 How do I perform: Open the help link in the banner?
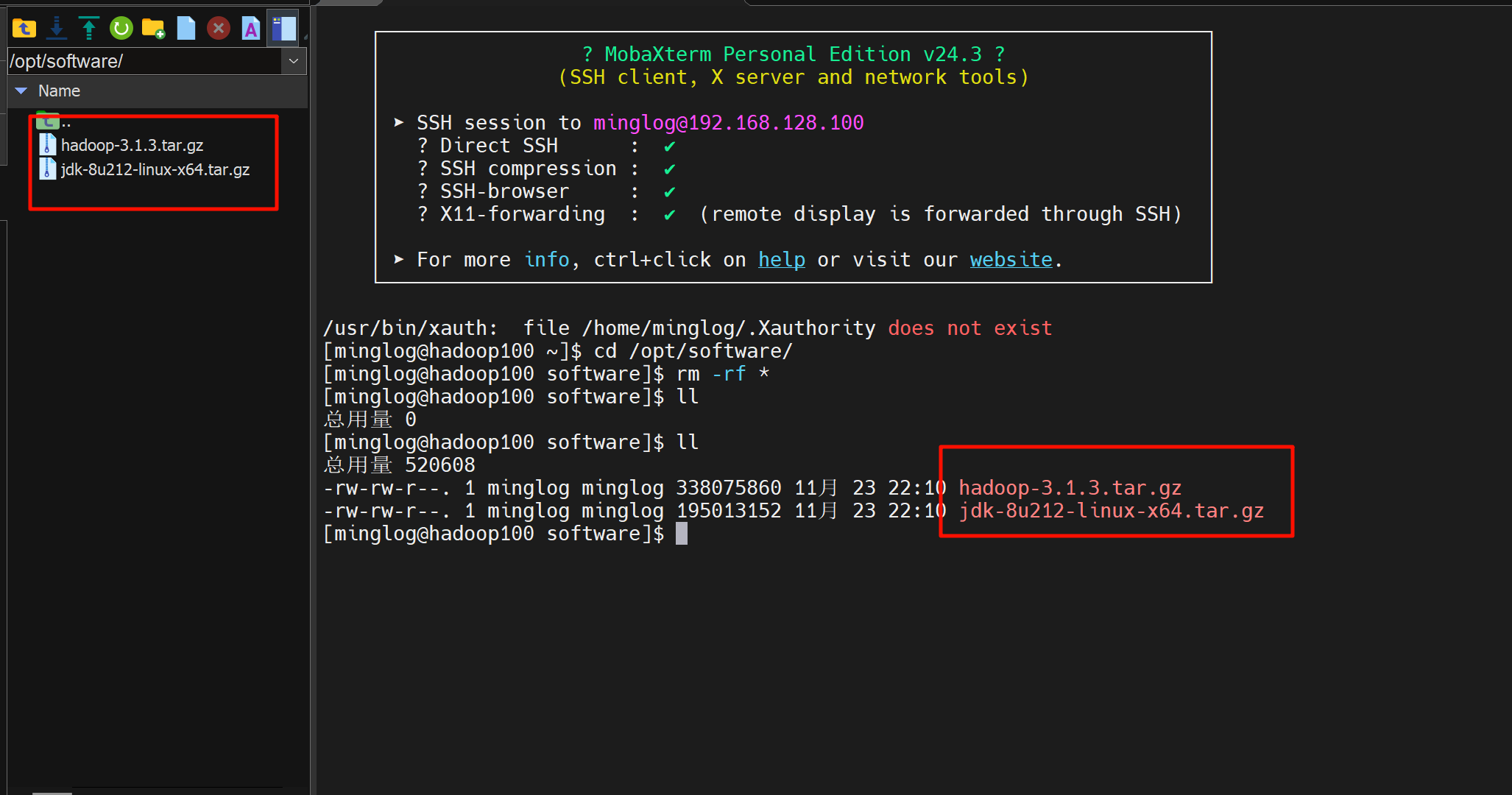pos(782,260)
